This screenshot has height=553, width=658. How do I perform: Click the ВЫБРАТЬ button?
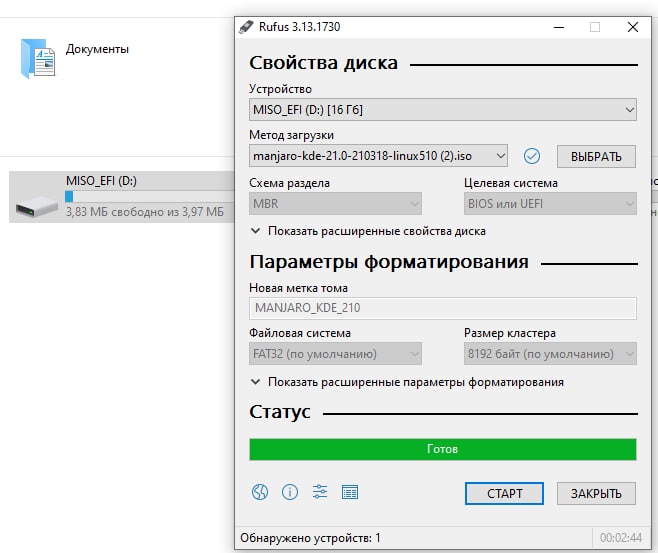coord(596,157)
